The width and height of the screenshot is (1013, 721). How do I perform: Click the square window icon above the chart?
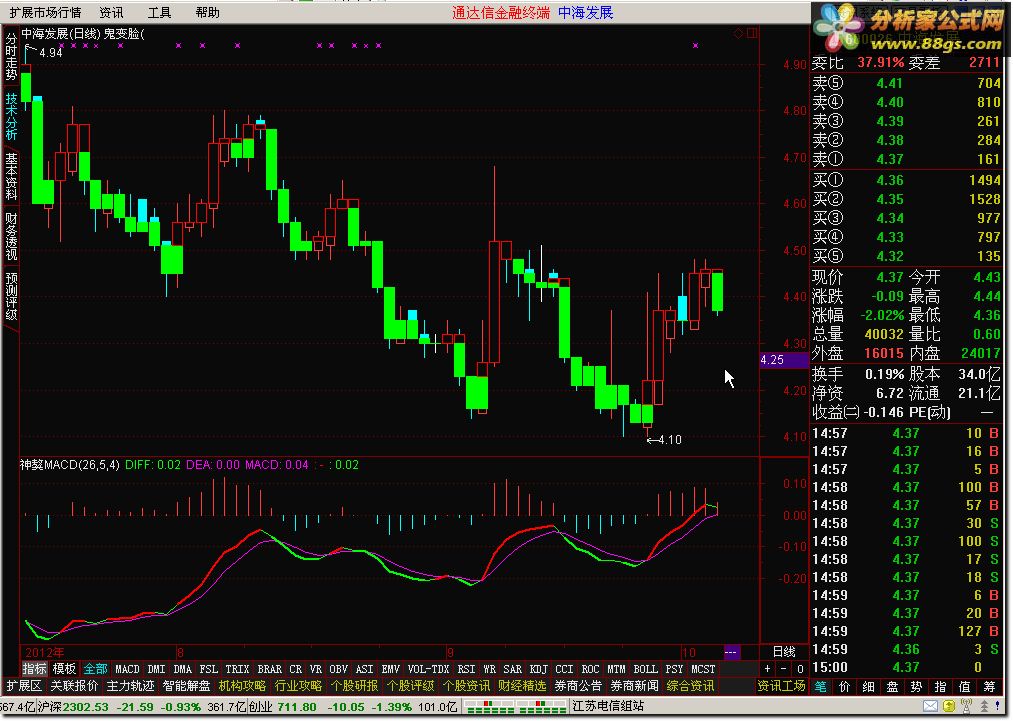pos(752,33)
